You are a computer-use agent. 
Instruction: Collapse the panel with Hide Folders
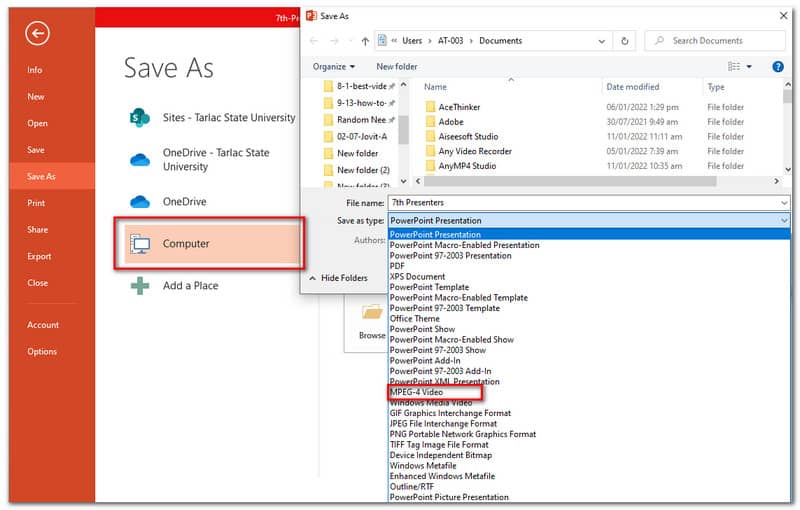pyautogui.click(x=337, y=278)
